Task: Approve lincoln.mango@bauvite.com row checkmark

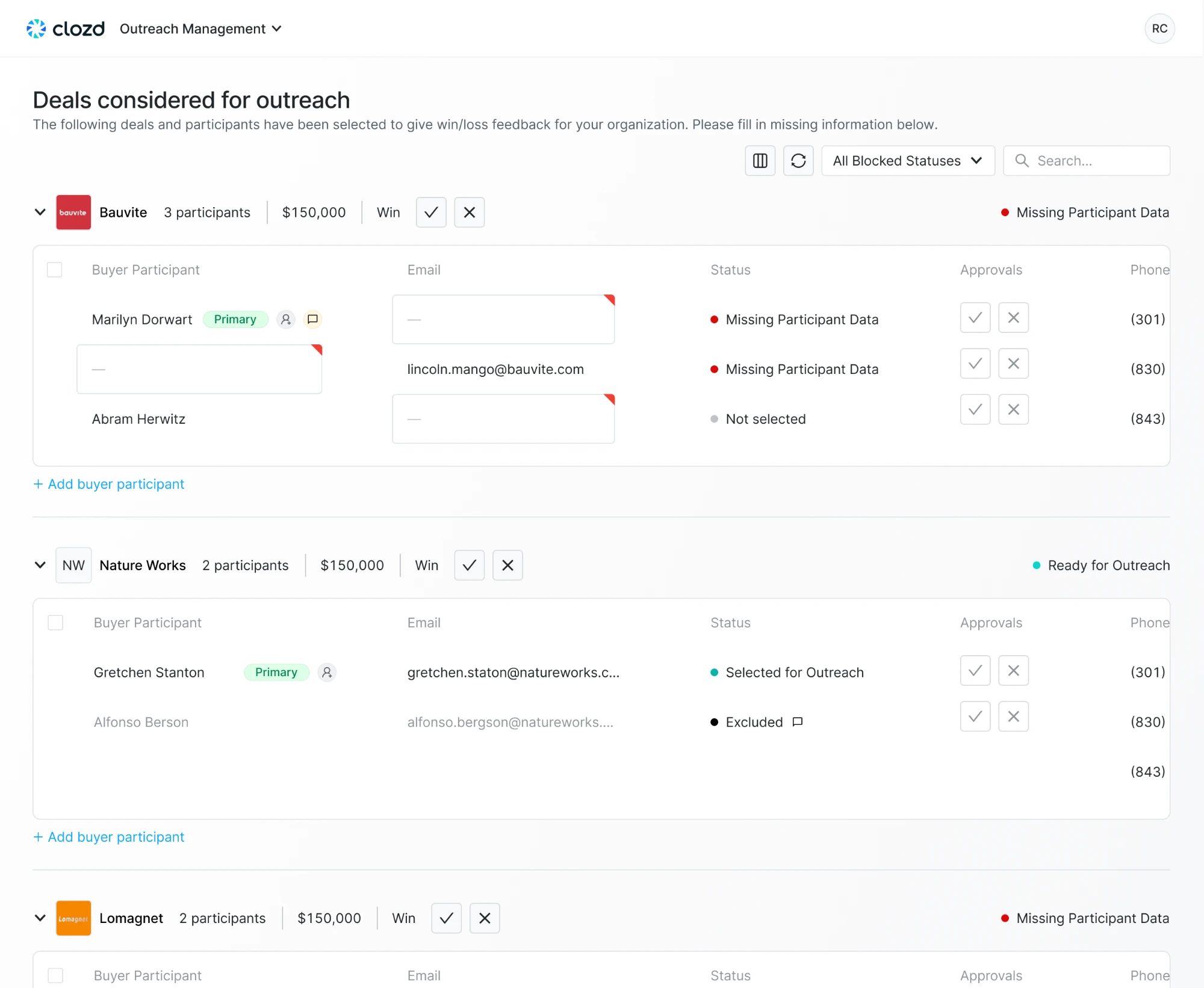Action: 975,364
